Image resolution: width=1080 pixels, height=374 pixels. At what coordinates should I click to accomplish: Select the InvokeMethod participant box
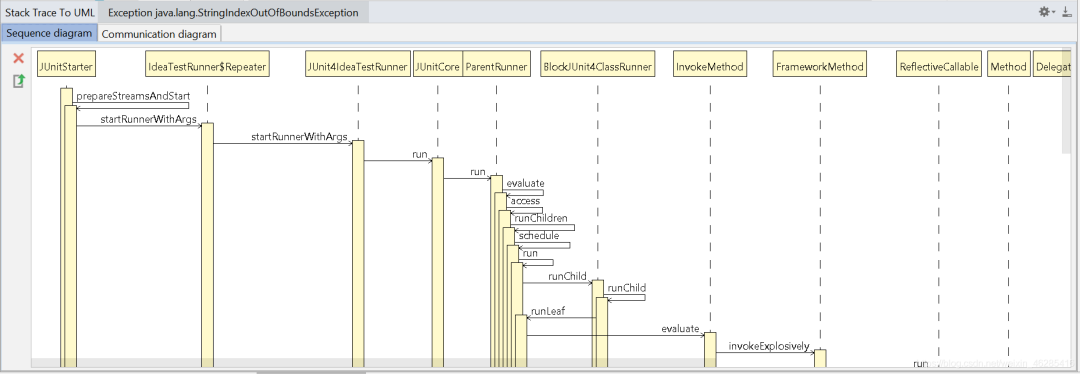(x=709, y=67)
